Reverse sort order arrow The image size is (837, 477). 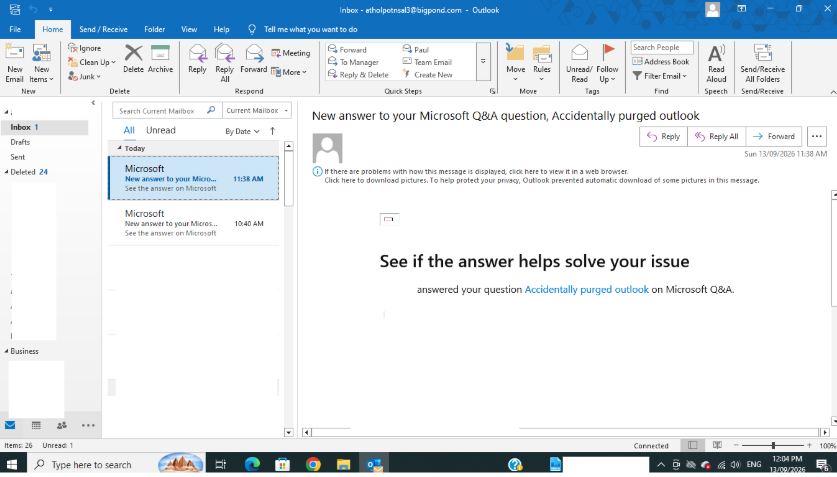(x=273, y=131)
